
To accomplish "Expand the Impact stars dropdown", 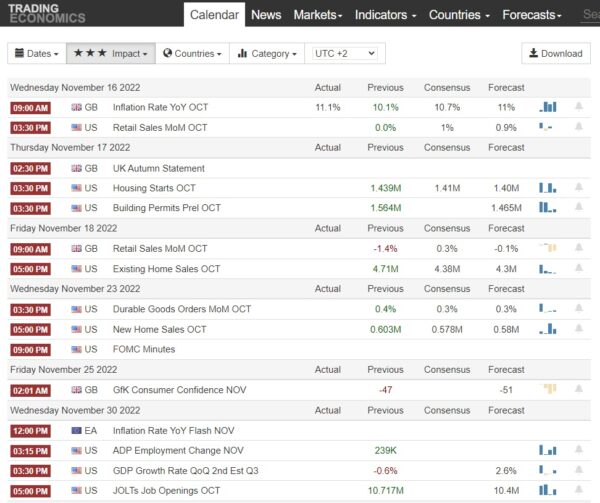I will coord(110,53).
